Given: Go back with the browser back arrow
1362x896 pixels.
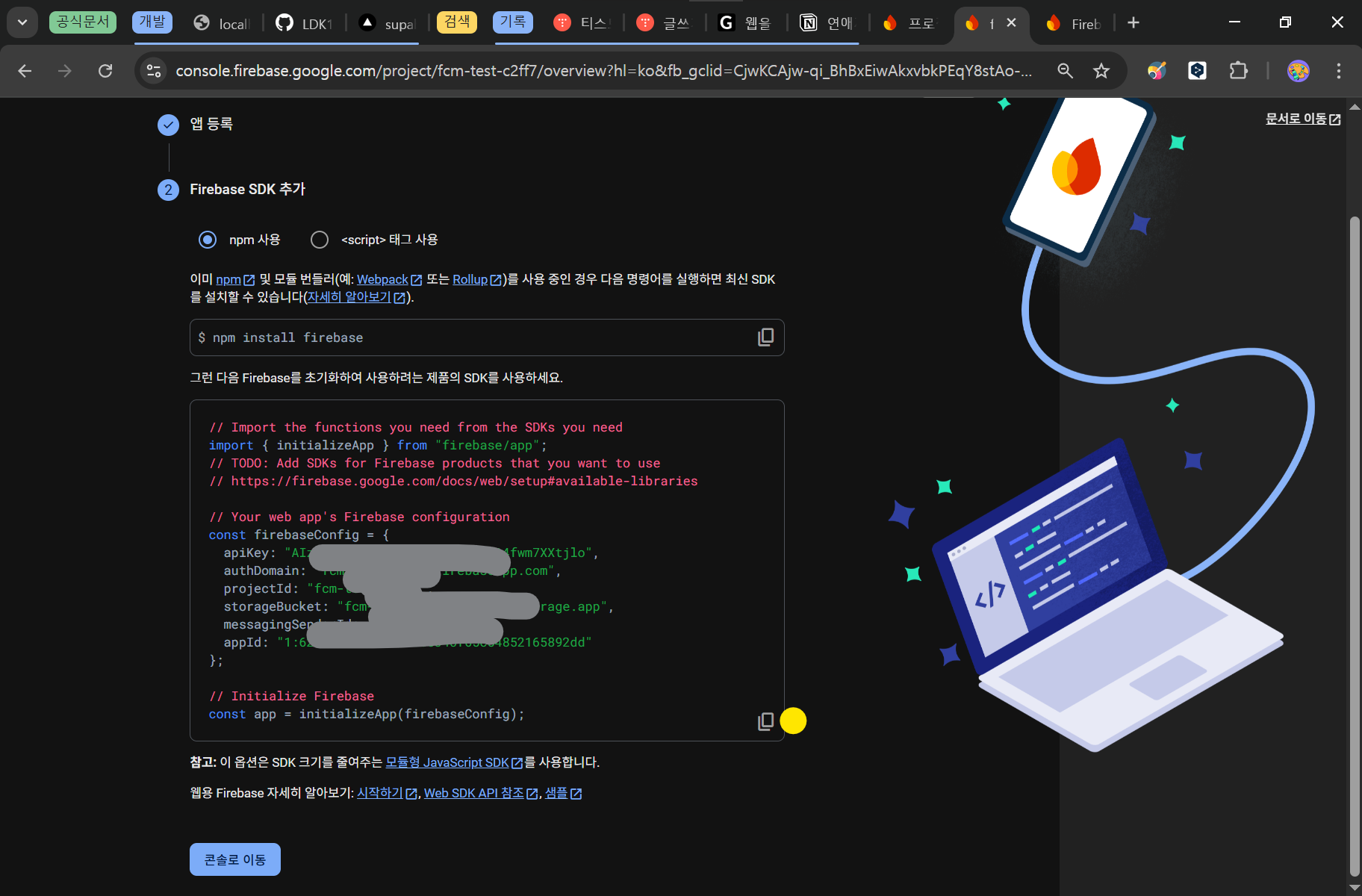Looking at the screenshot, I should point(25,71).
